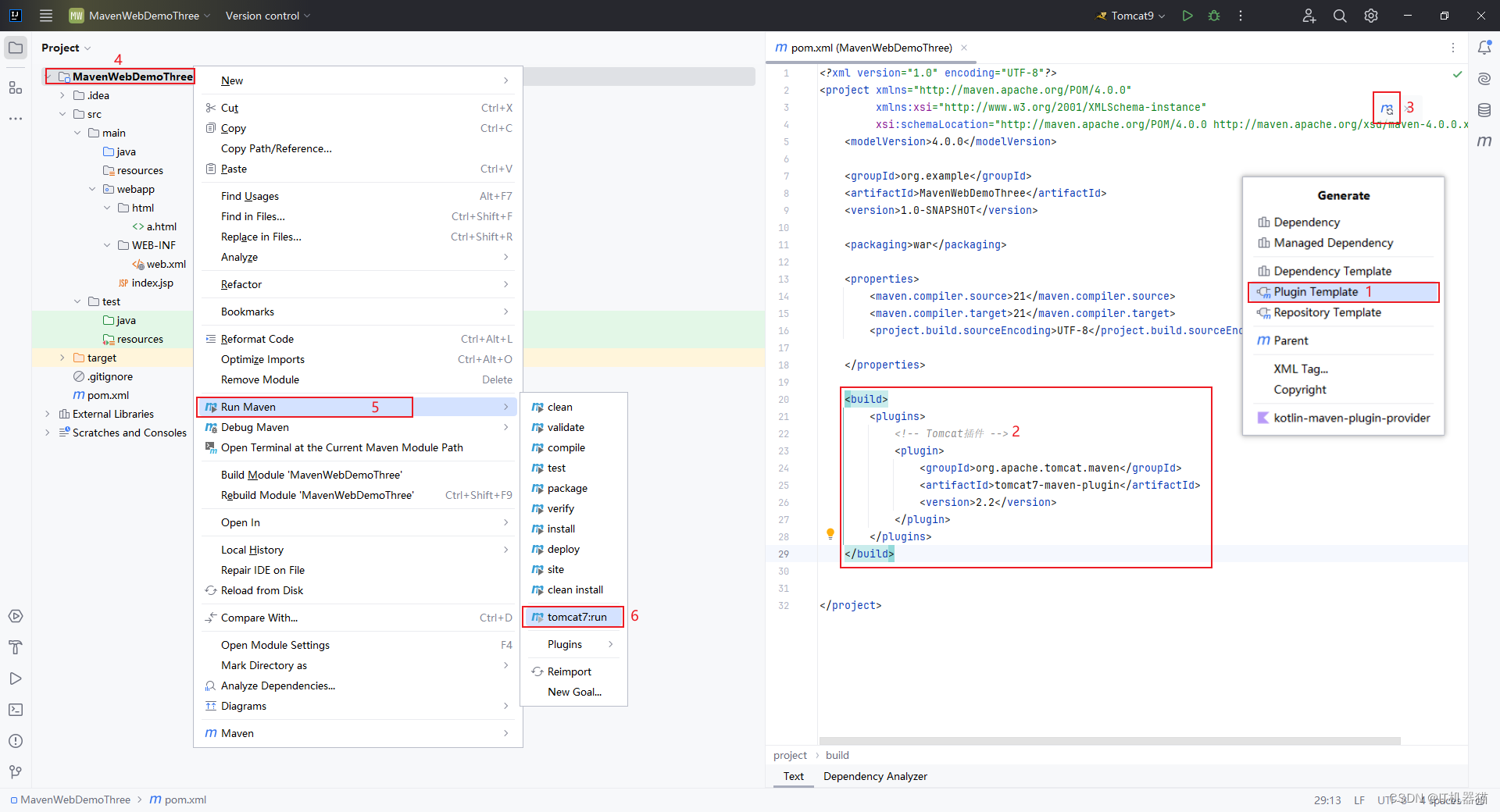Click the LF line separator status
The width and height of the screenshot is (1500, 812).
tap(1359, 800)
